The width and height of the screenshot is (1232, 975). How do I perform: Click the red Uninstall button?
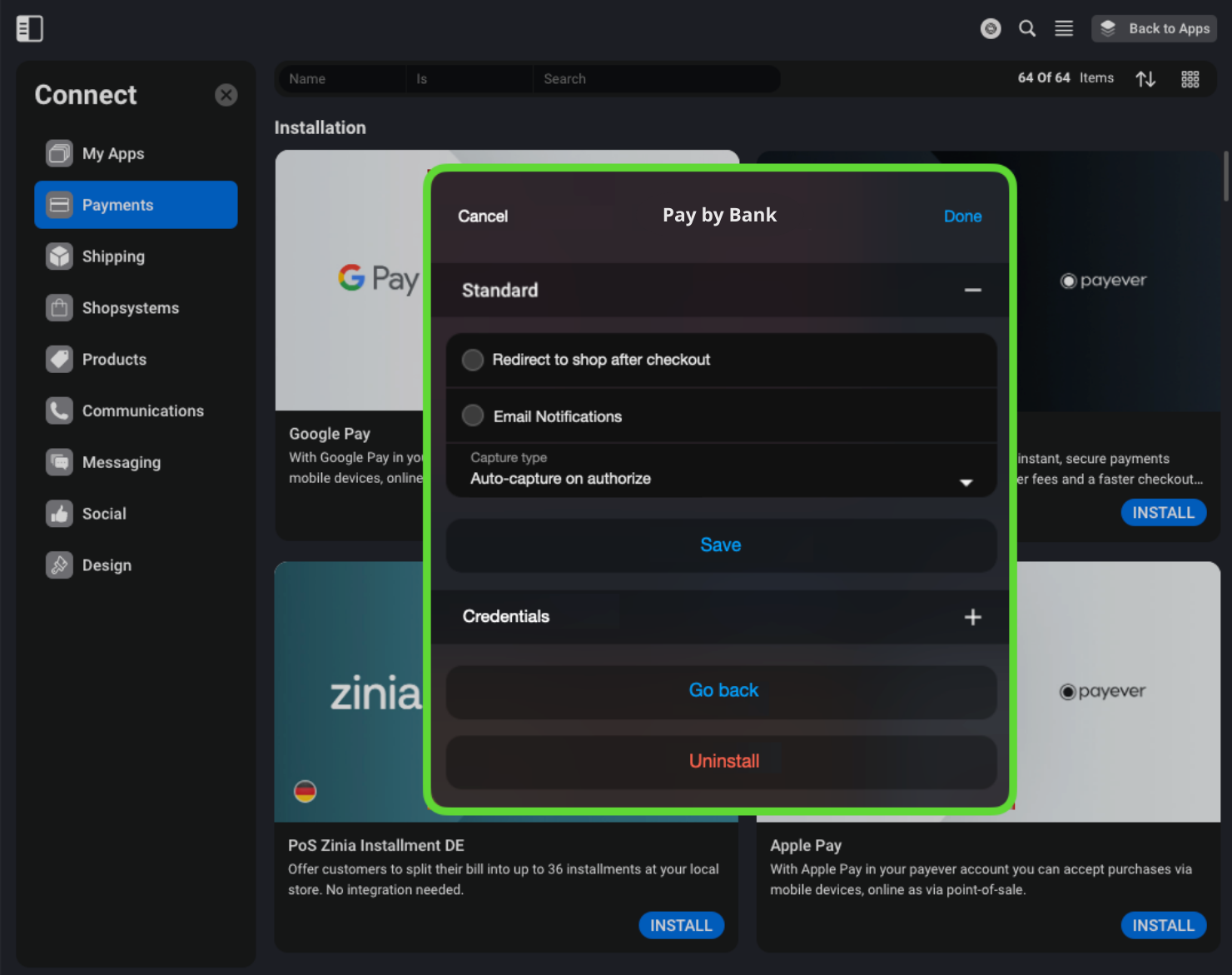[721, 762]
